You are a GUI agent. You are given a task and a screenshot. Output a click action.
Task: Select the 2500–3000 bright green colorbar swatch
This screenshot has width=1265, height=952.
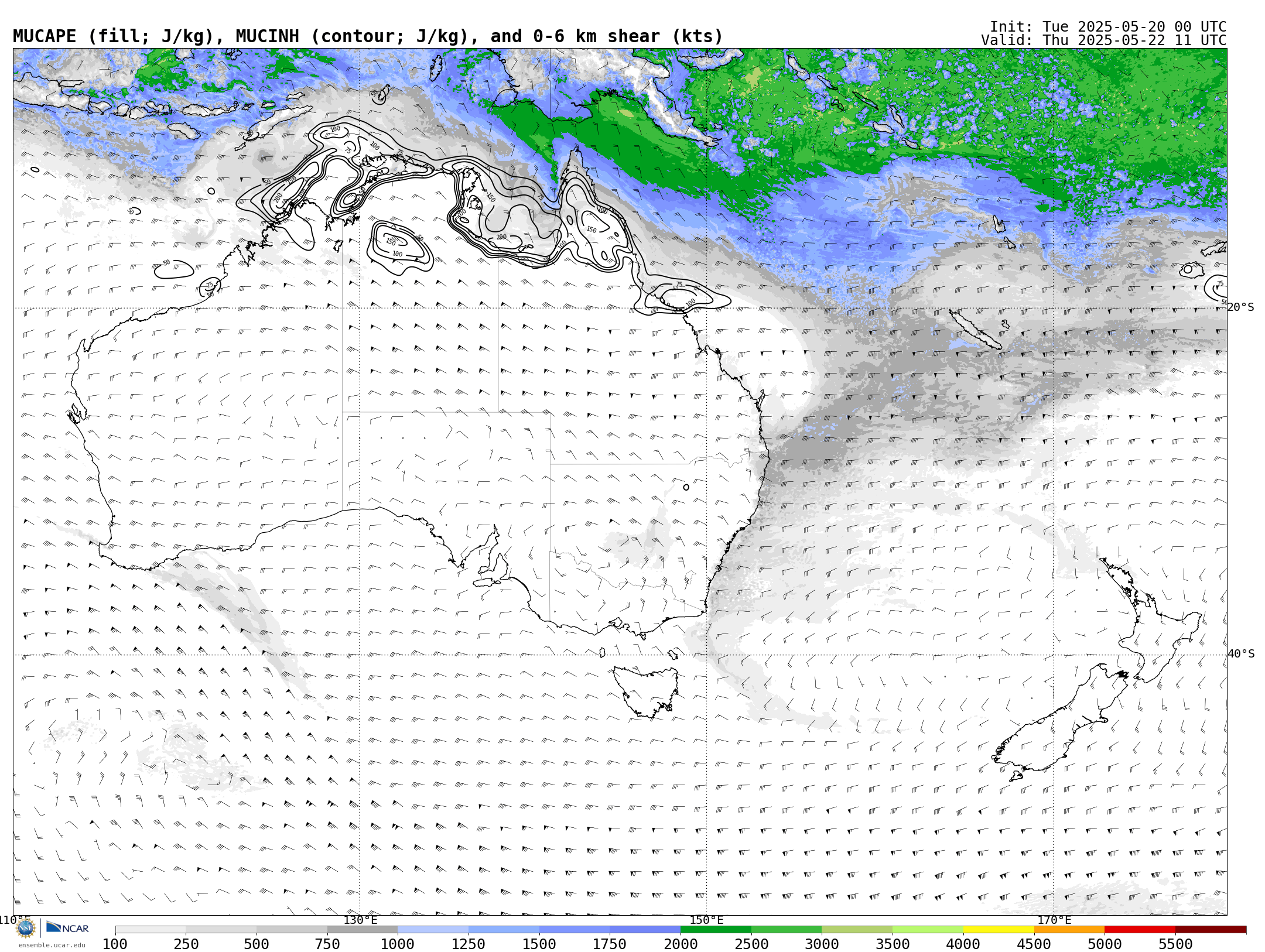pyautogui.click(x=787, y=930)
